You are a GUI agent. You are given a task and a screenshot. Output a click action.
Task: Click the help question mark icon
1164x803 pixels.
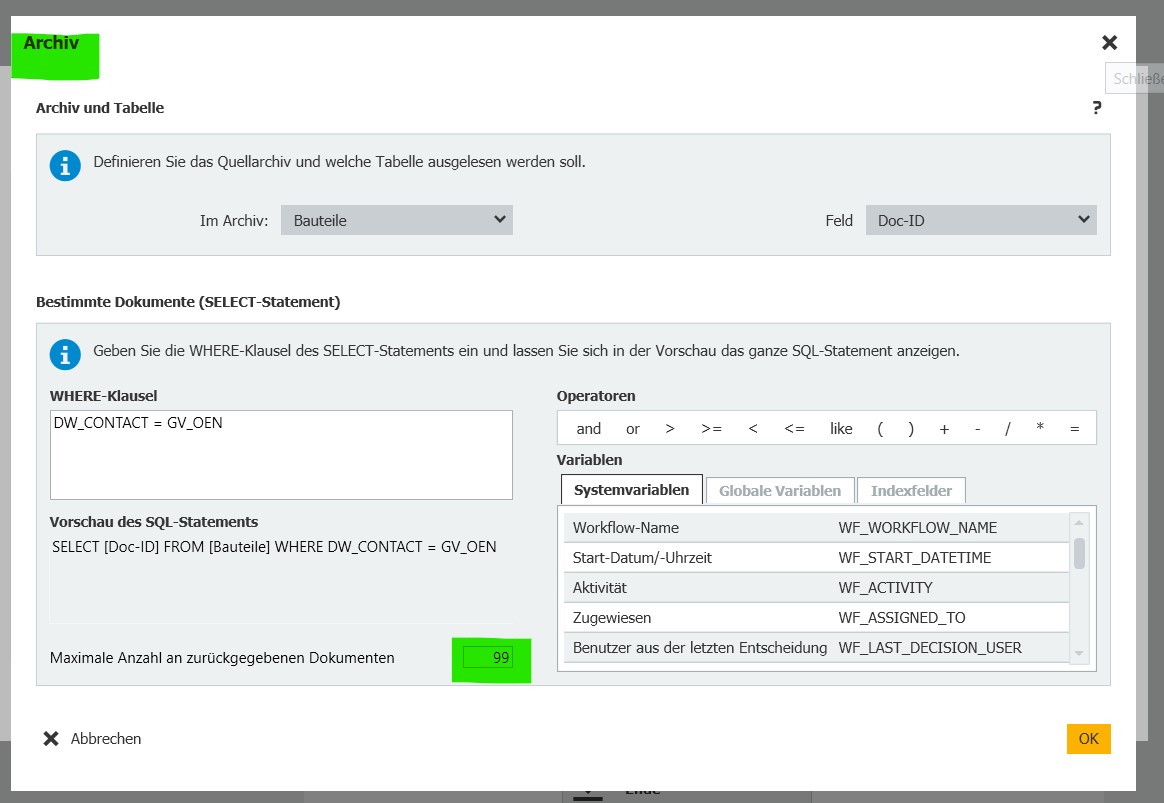1097,108
